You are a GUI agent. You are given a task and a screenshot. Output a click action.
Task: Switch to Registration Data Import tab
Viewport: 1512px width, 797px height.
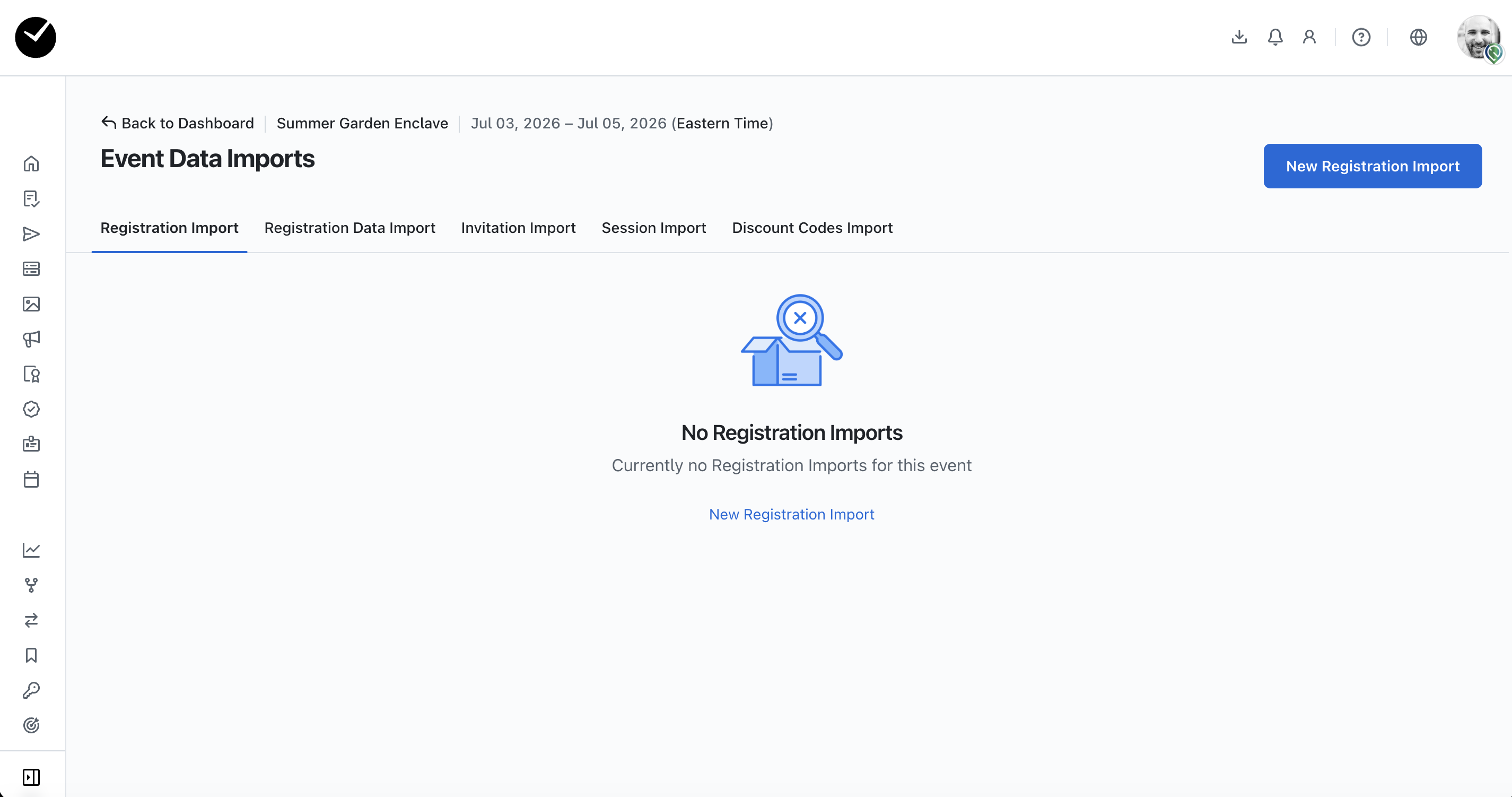pyautogui.click(x=349, y=228)
